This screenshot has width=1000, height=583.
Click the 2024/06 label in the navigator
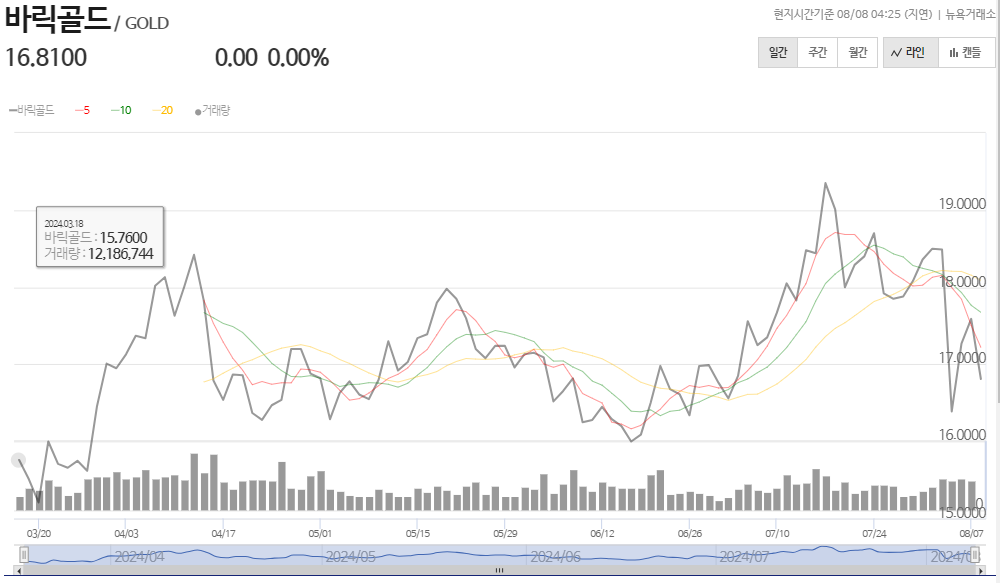[x=555, y=556]
